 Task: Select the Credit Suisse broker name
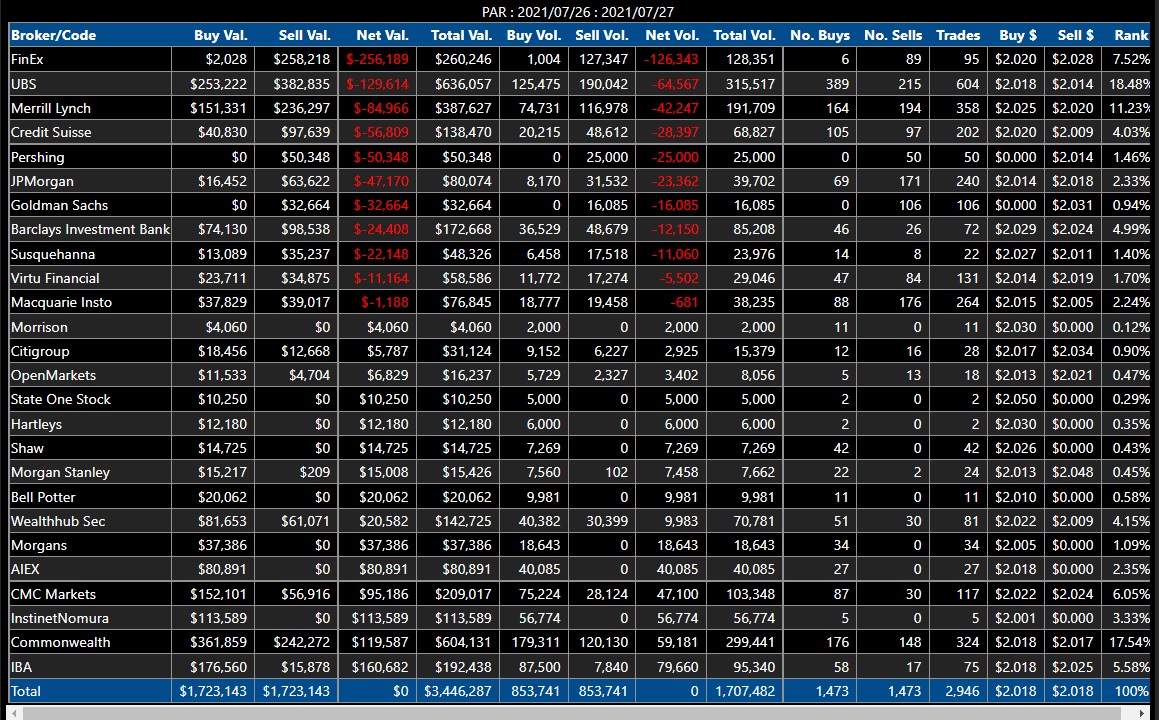(x=51, y=132)
